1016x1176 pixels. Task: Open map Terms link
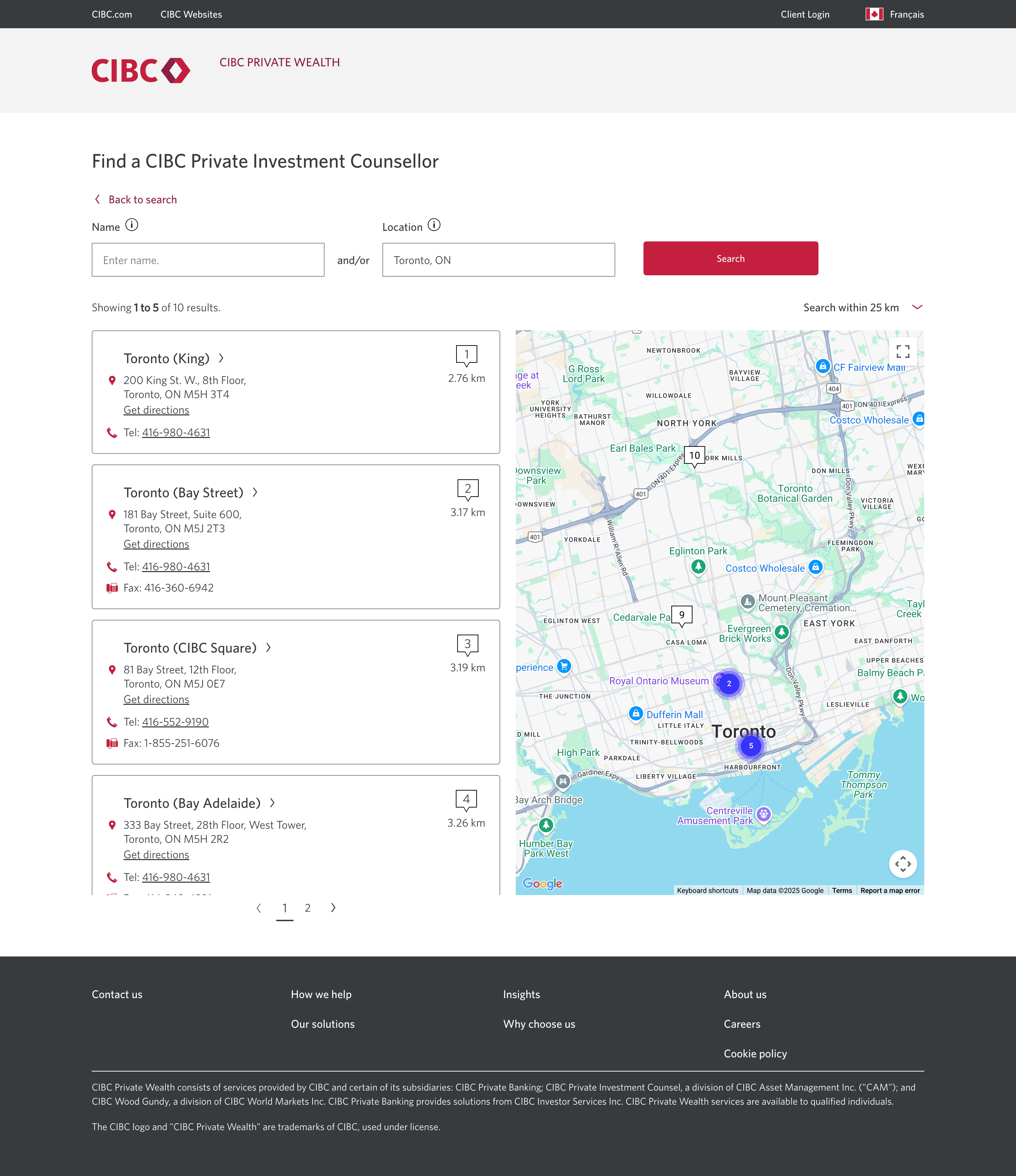(842, 890)
